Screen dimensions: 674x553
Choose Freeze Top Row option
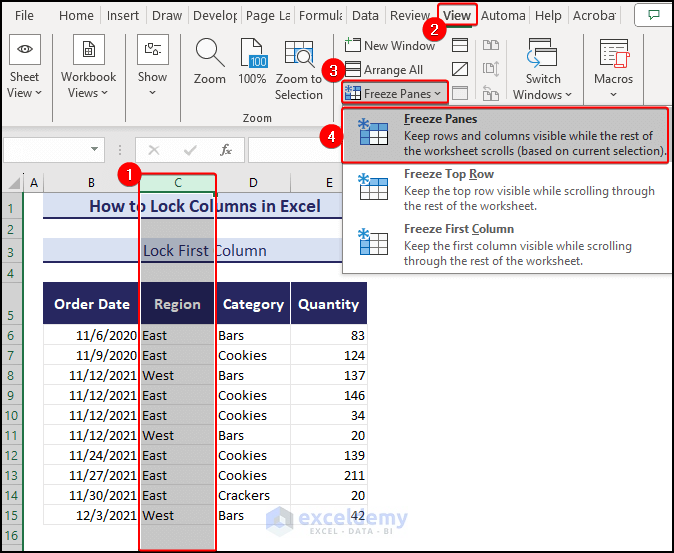[506, 190]
